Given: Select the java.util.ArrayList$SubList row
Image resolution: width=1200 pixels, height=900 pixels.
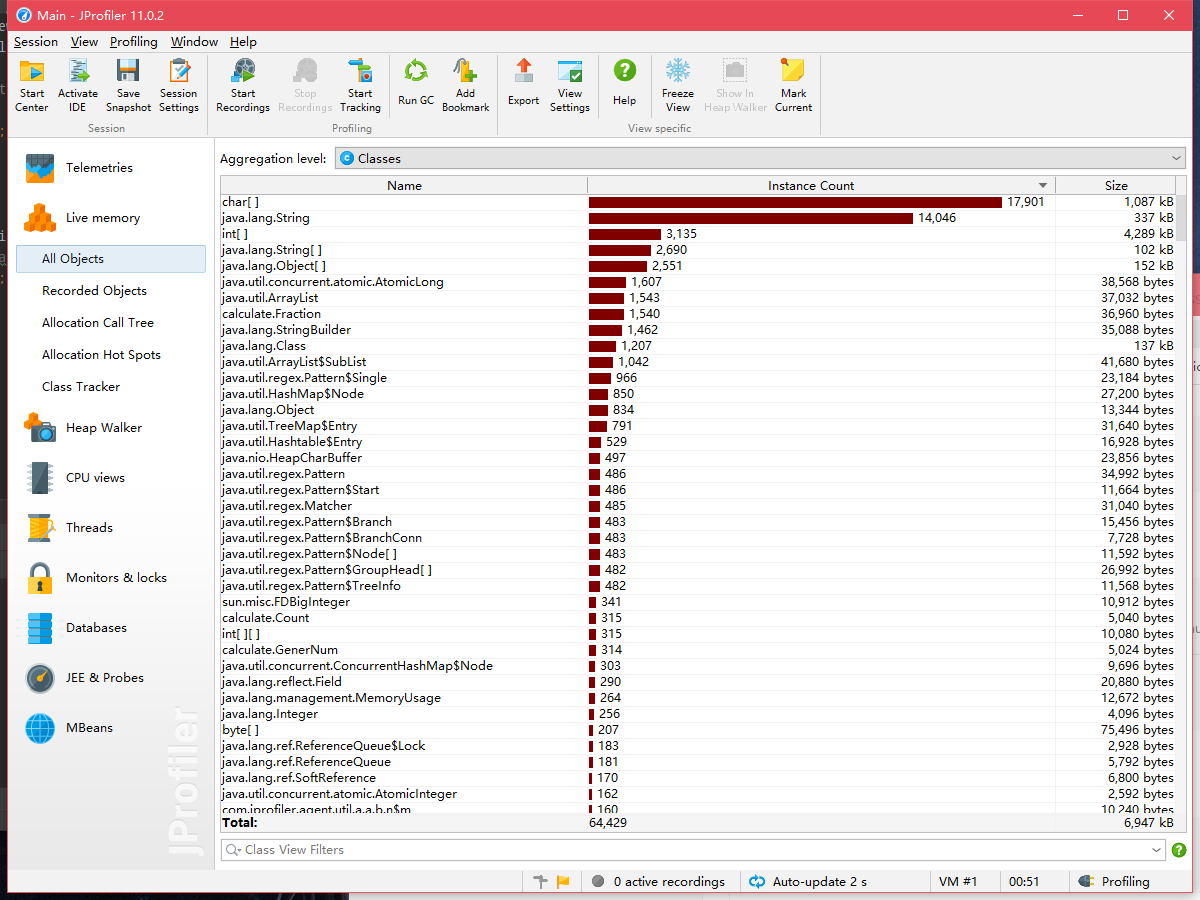Looking at the screenshot, I should pyautogui.click(x=698, y=362).
